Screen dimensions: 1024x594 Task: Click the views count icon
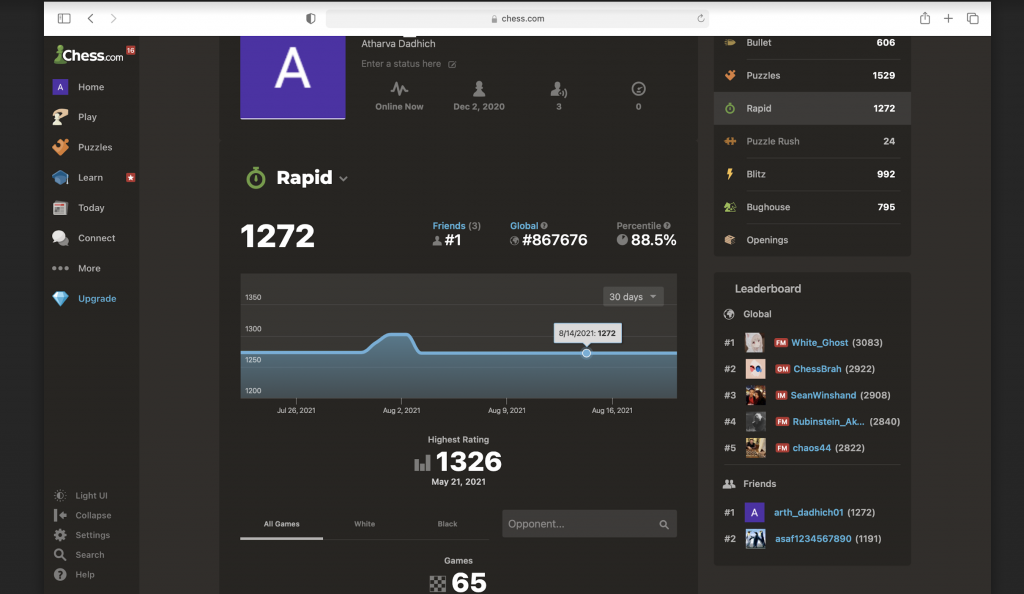tap(638, 88)
